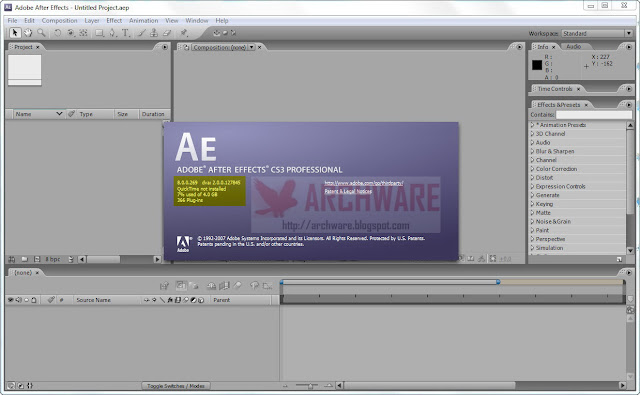
Task: Select the Brush tool
Action: pos(141,33)
